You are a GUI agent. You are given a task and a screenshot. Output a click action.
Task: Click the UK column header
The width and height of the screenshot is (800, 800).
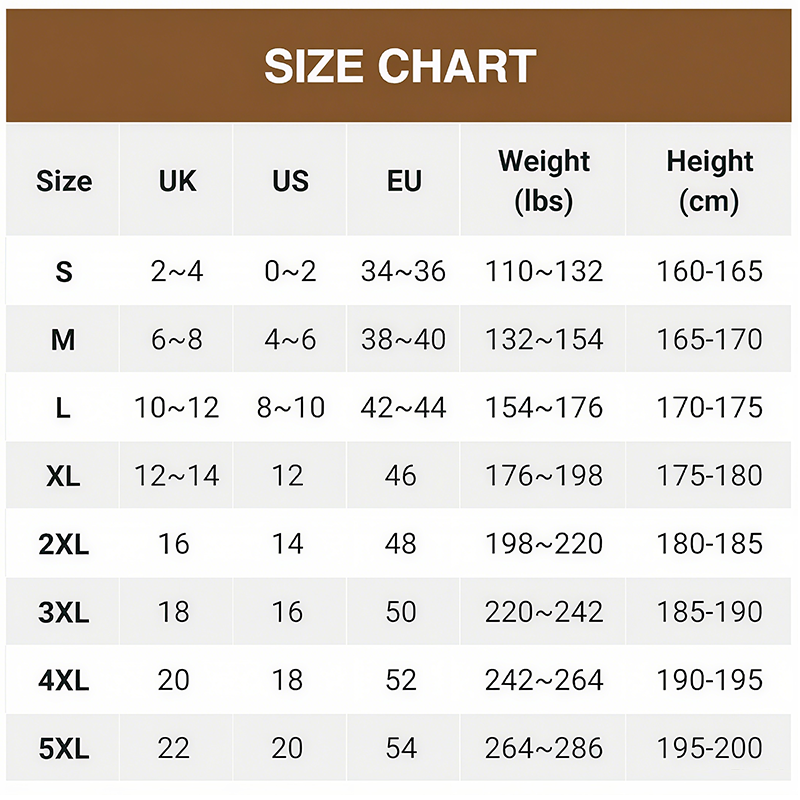click(177, 181)
